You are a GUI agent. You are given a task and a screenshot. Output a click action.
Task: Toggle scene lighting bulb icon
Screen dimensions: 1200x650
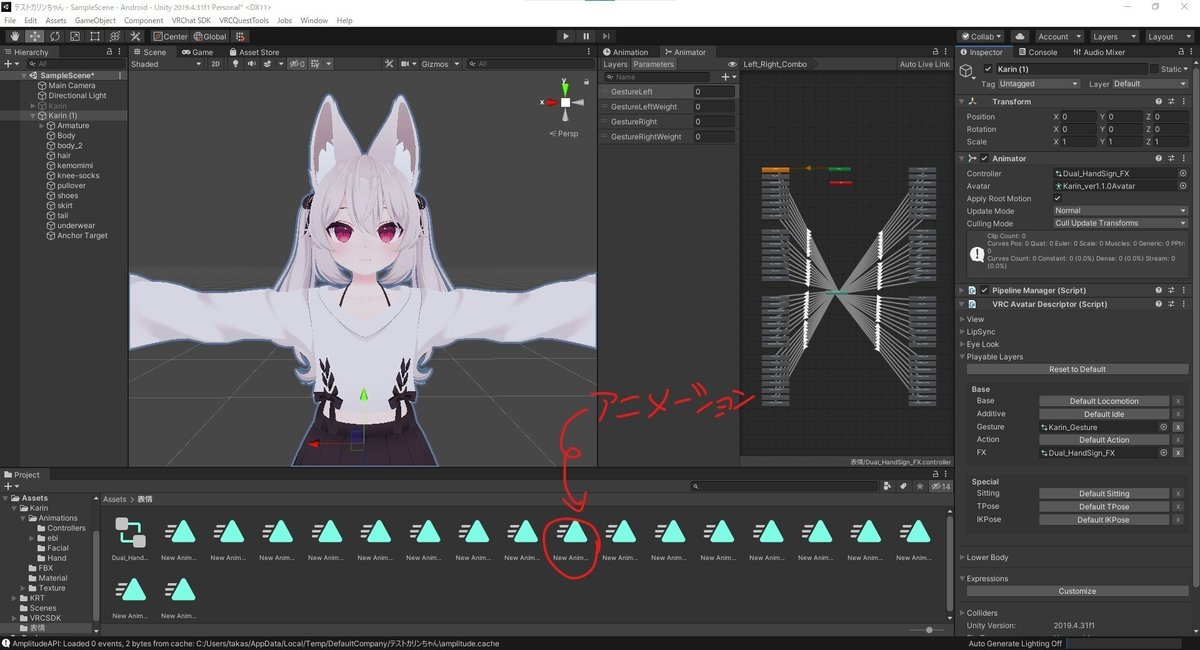click(x=236, y=64)
